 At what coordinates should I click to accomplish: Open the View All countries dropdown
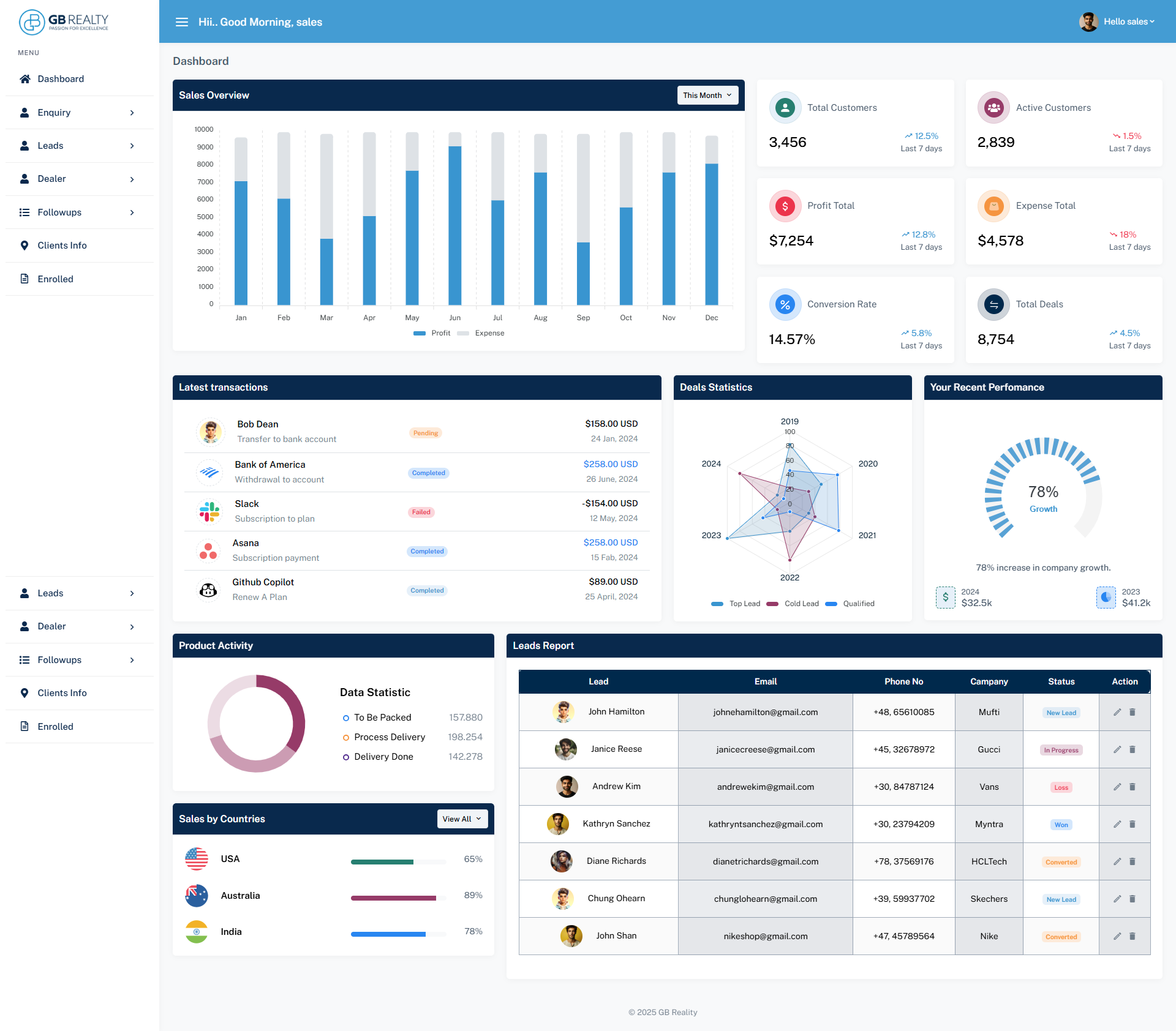tap(462, 819)
